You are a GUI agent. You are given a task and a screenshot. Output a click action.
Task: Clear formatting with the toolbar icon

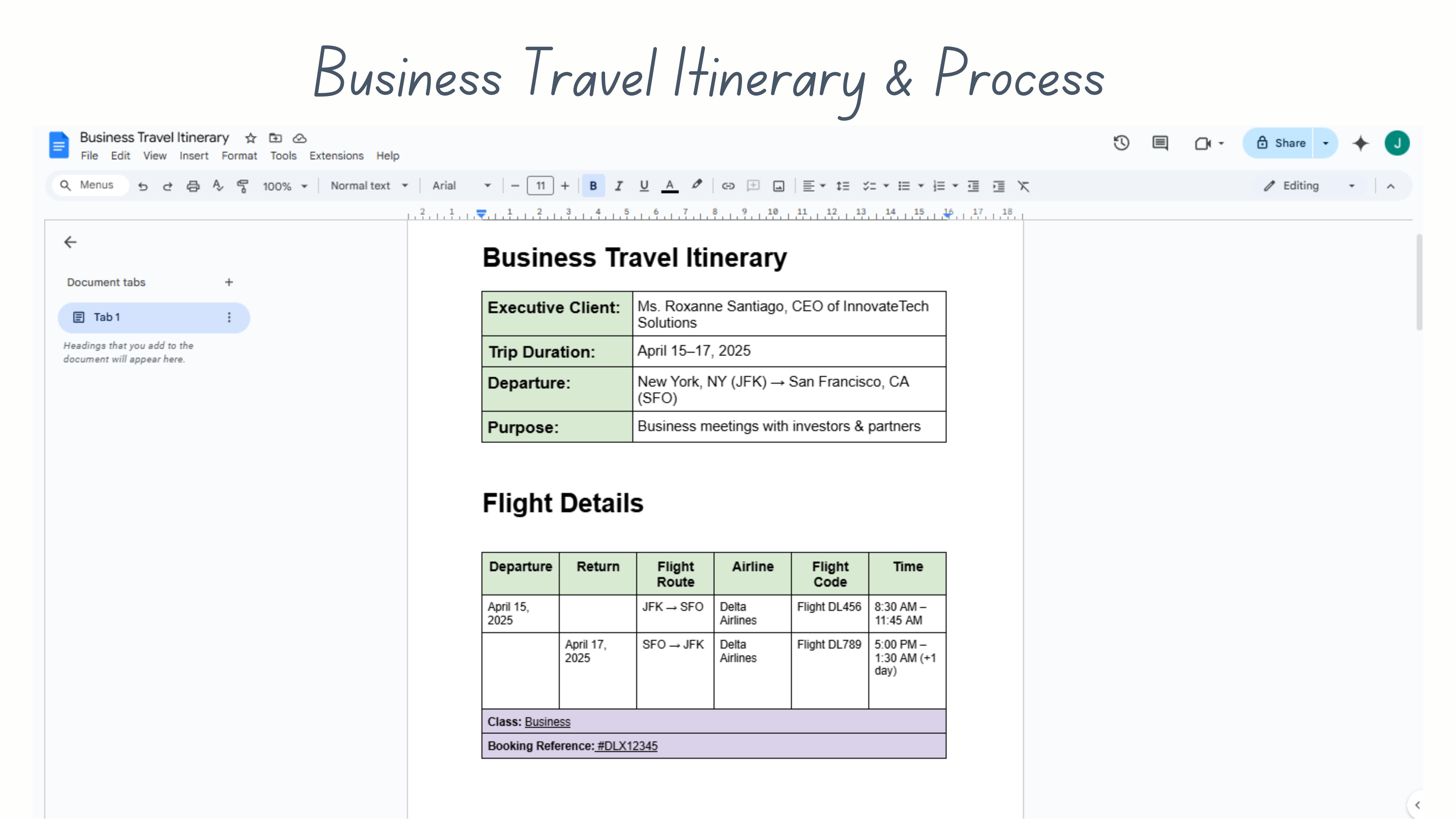pos(1024,186)
